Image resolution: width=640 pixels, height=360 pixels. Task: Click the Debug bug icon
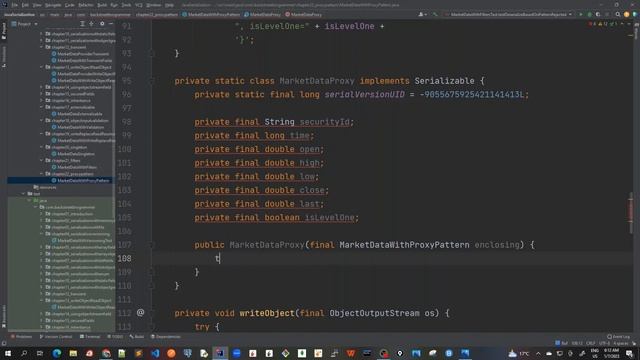point(589,14)
